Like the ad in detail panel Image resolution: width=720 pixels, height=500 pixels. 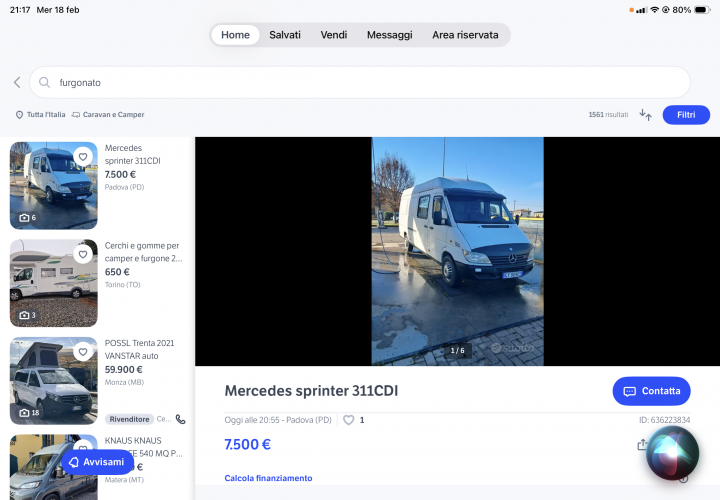349,420
